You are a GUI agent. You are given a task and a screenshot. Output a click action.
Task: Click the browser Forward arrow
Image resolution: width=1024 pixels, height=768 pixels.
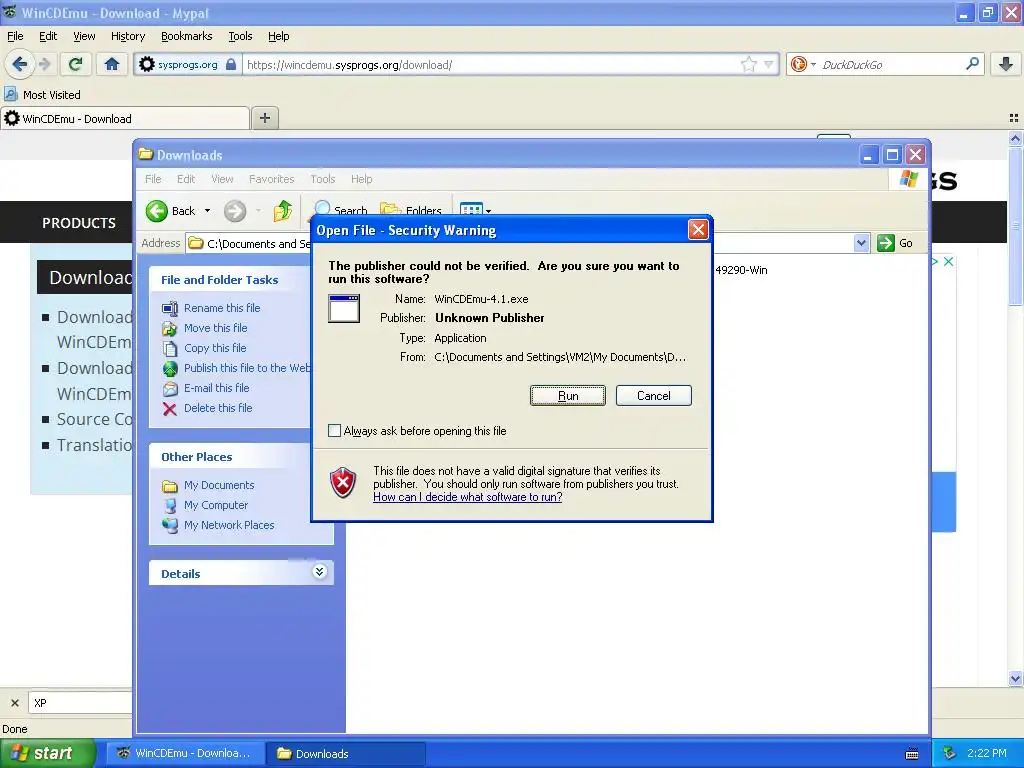click(x=44, y=64)
